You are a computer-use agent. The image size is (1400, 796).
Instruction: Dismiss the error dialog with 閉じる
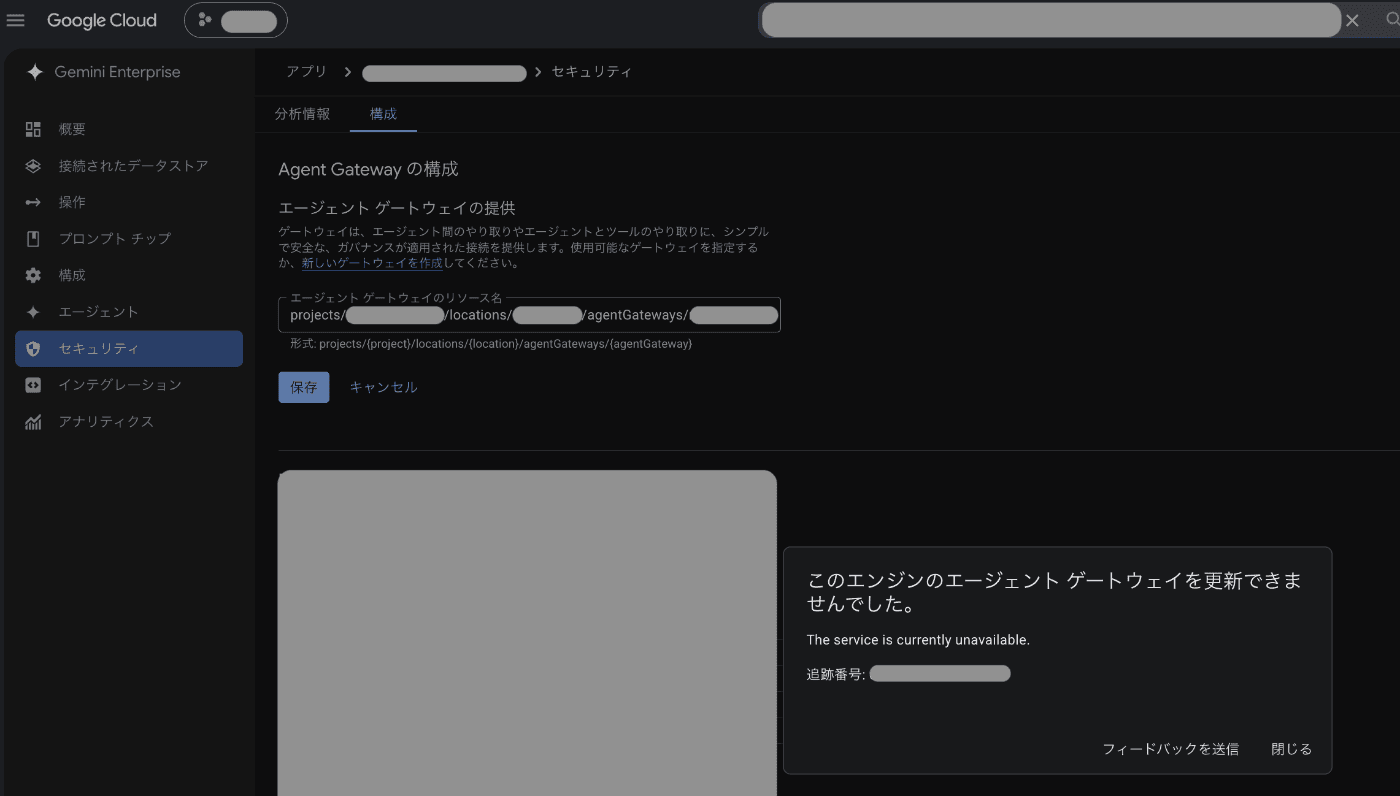(x=1291, y=749)
